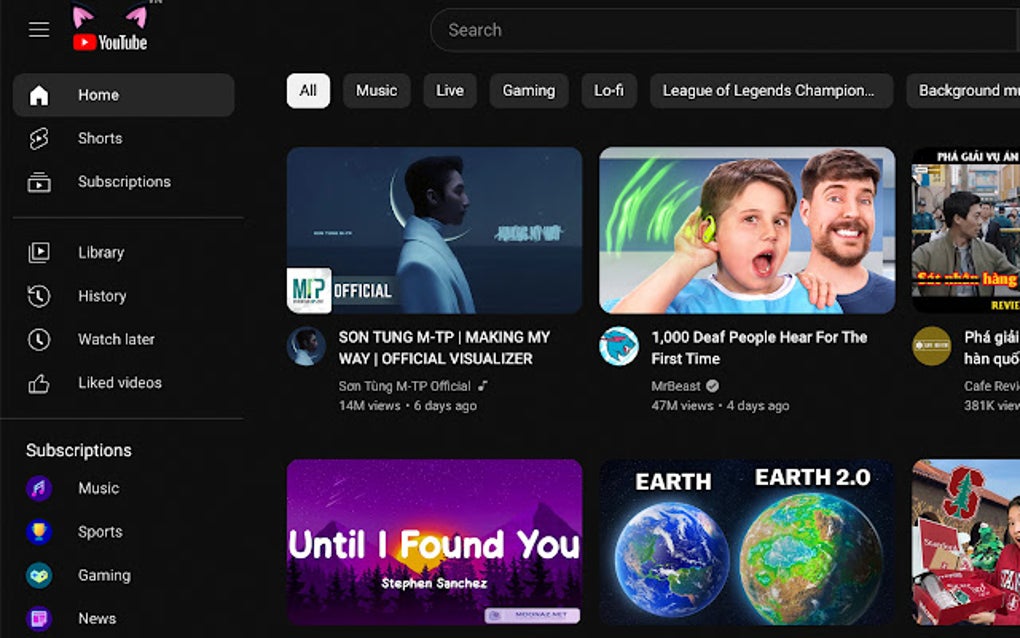Filter by League of Legends Championship
The height and width of the screenshot is (638, 1020).
tap(771, 90)
